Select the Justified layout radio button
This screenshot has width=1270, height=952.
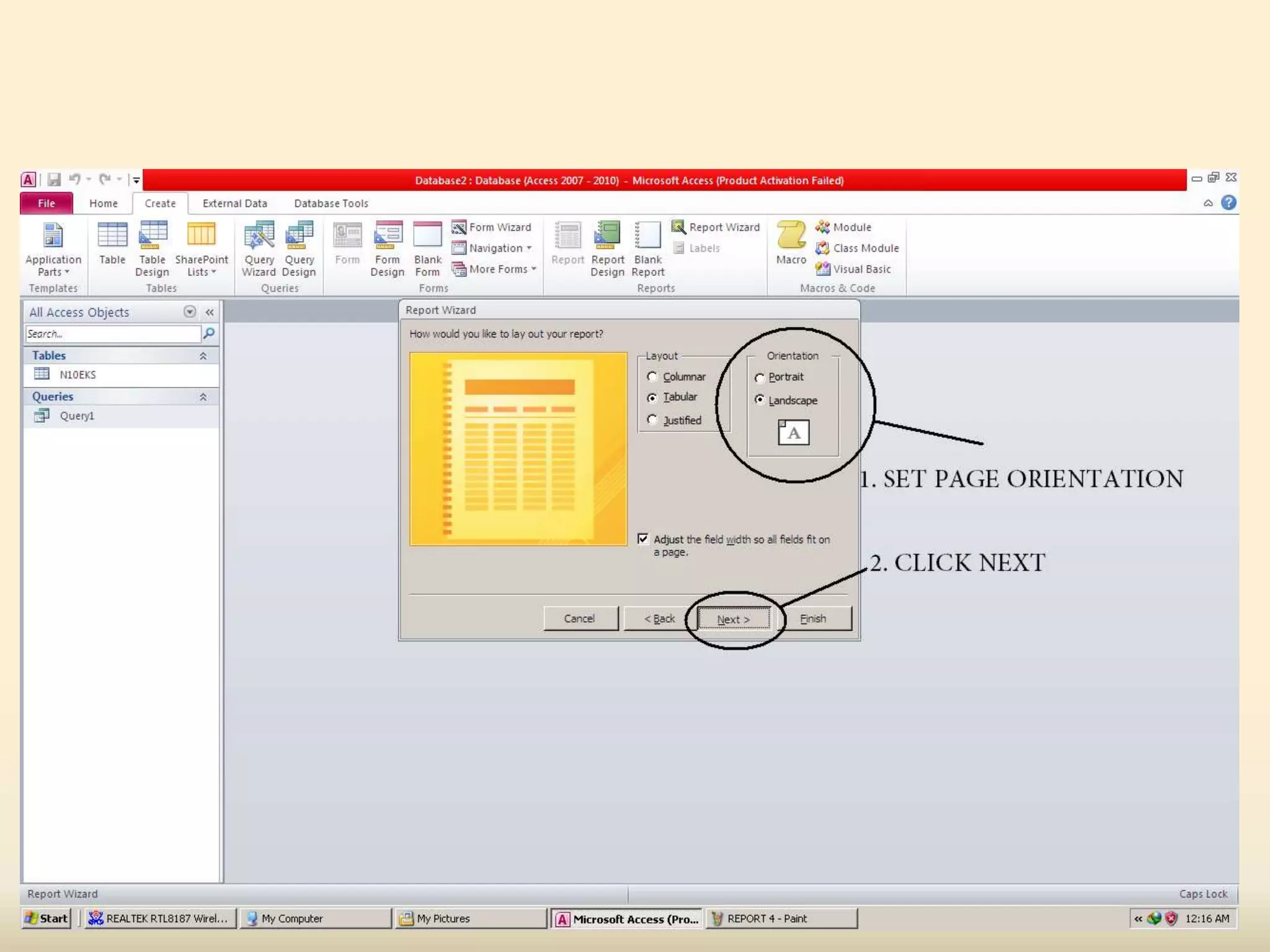652,420
